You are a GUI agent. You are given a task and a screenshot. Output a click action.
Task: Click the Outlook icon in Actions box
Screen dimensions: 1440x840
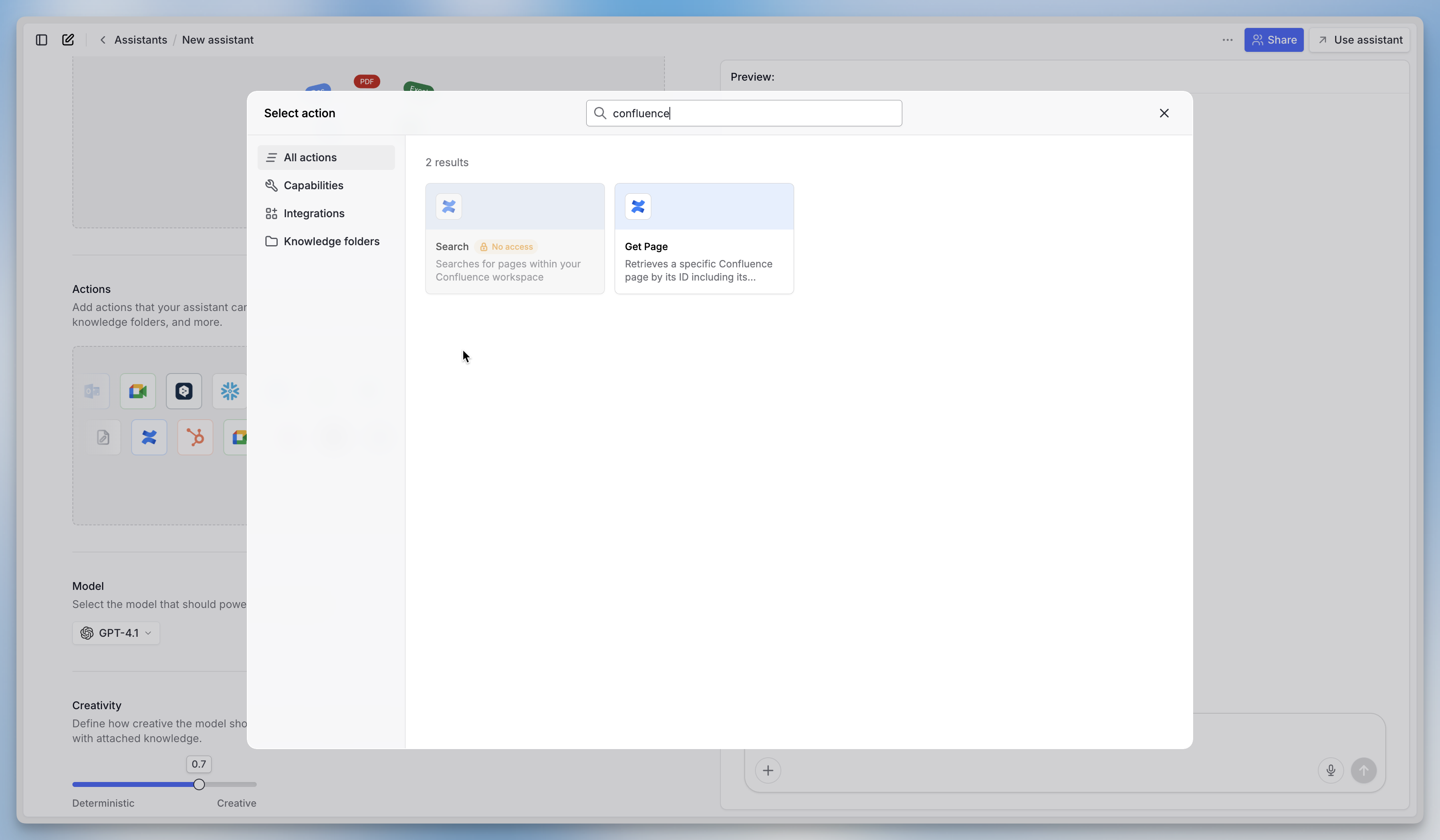(x=92, y=392)
